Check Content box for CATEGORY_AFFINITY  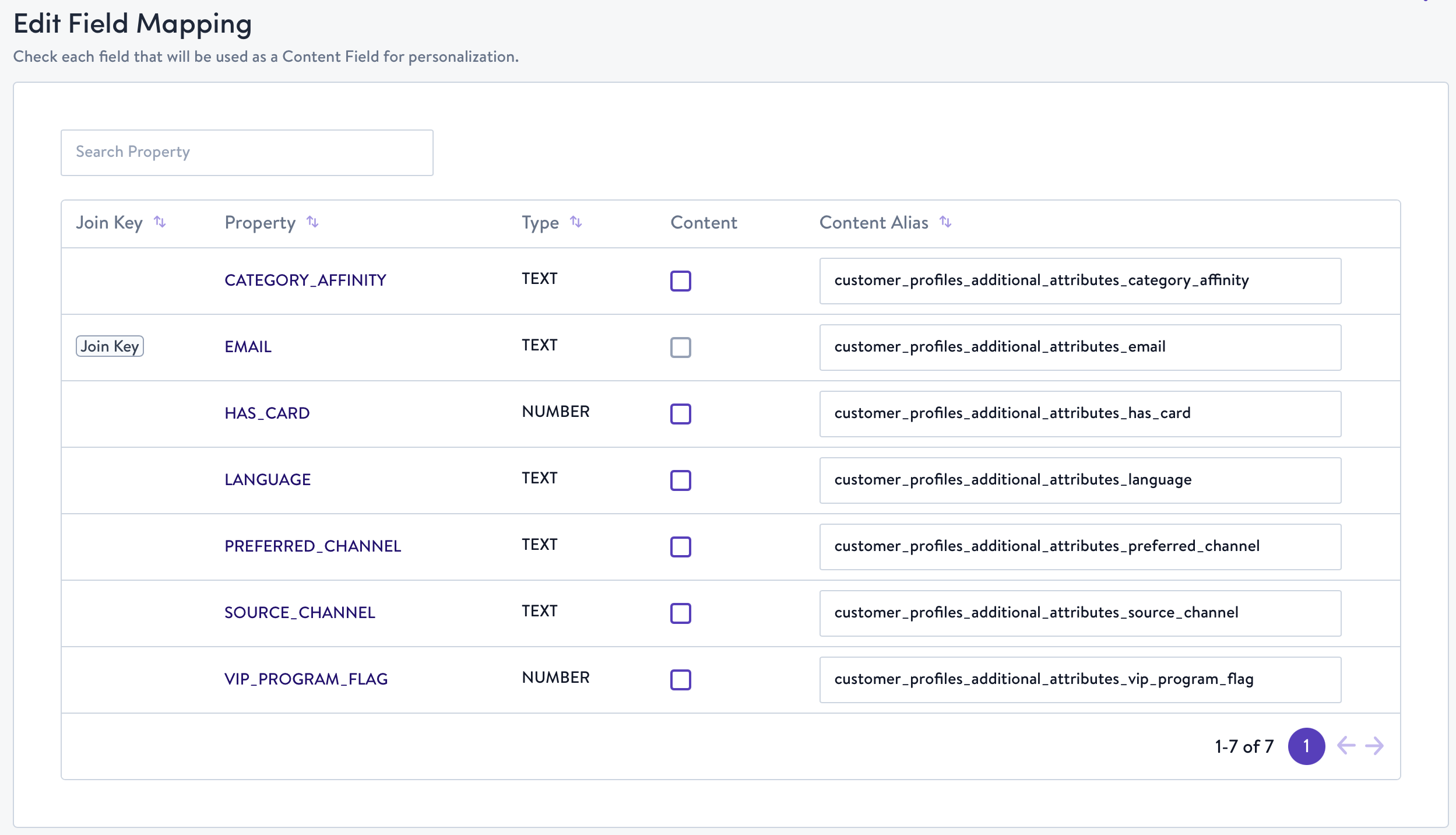680,281
